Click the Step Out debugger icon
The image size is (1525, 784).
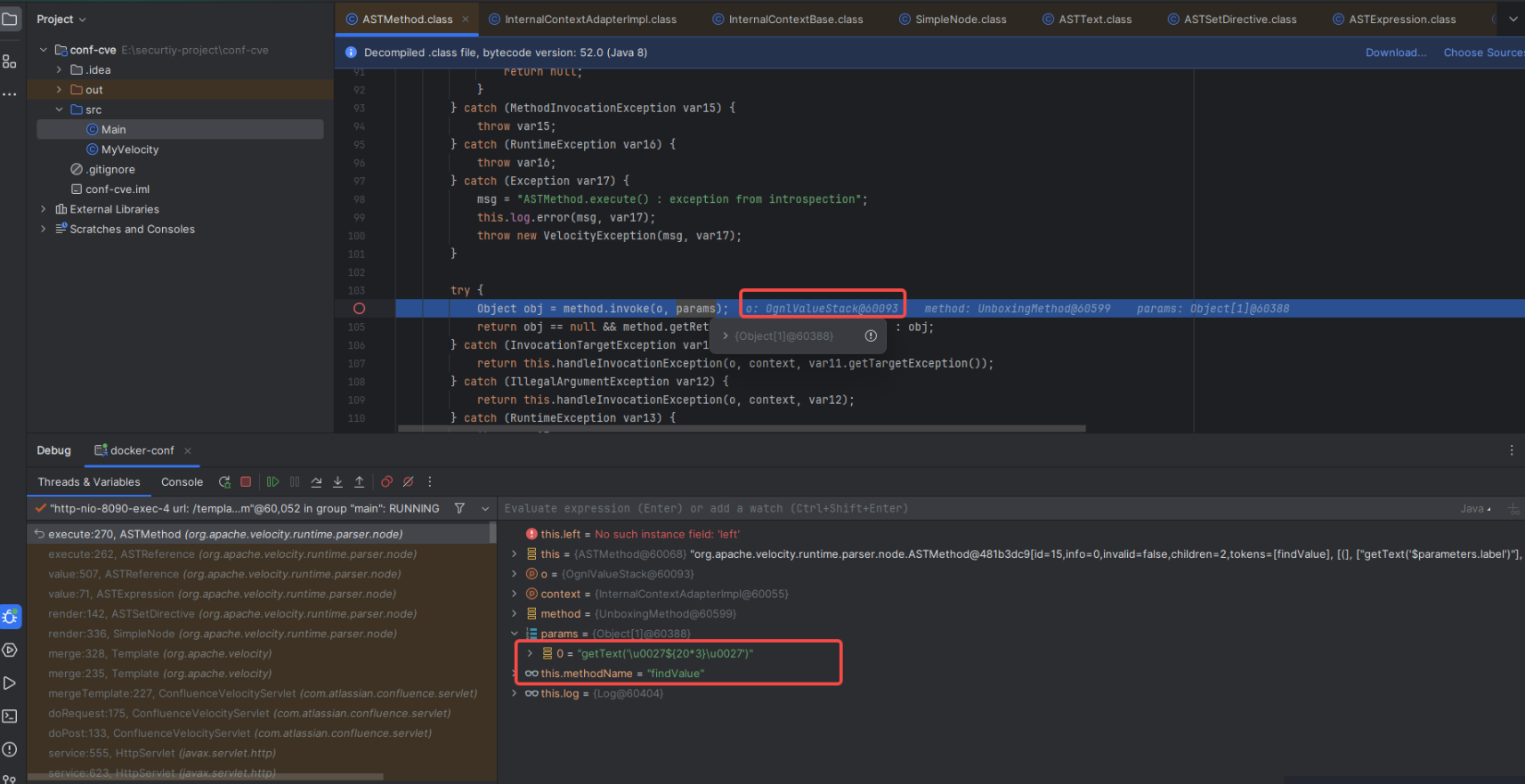[x=359, y=481]
